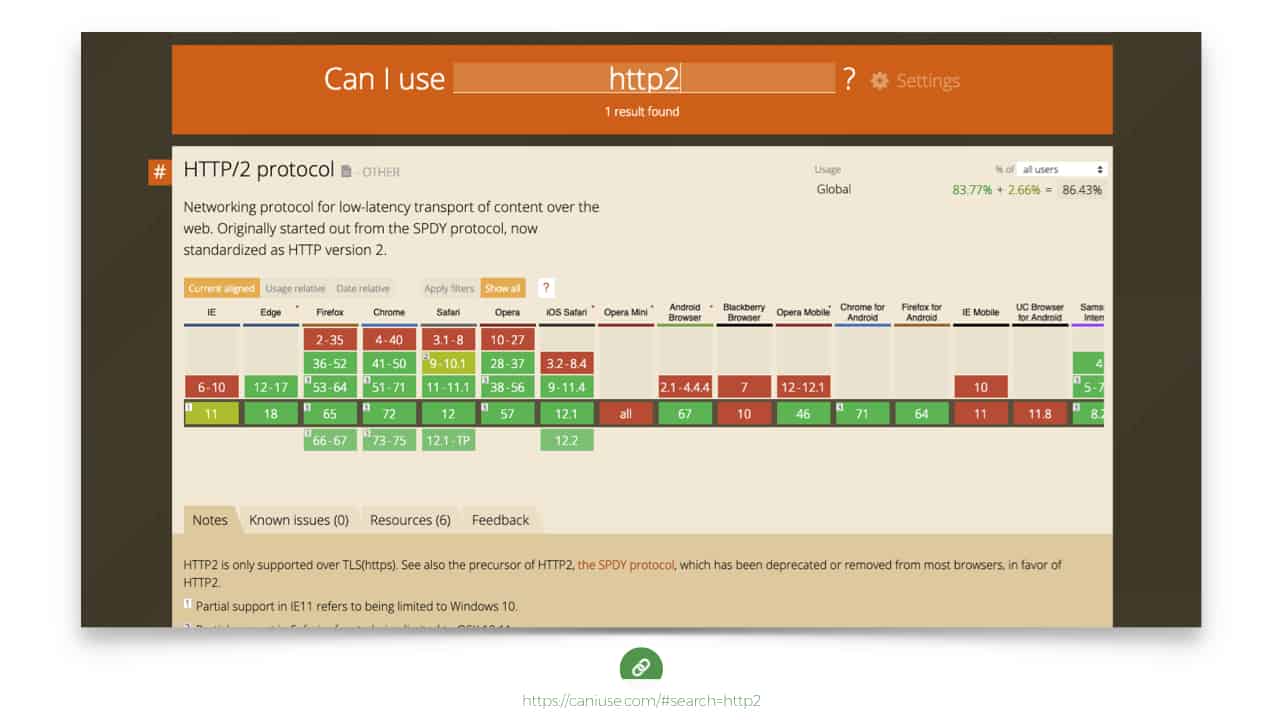
Task: Switch to the Known issues (0) tab
Action: tap(298, 520)
